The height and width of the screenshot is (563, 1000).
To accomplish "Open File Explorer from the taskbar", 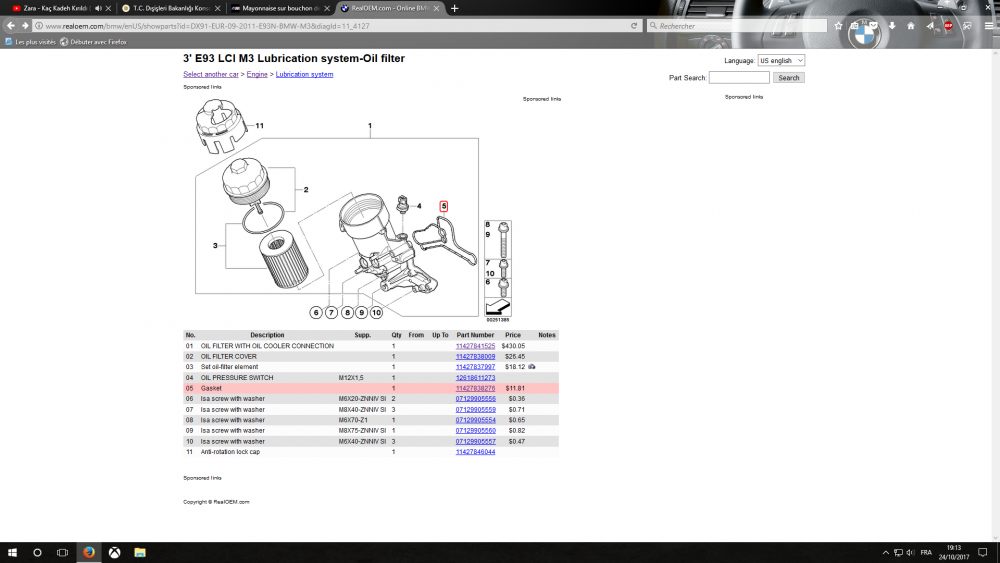I will click(x=140, y=552).
